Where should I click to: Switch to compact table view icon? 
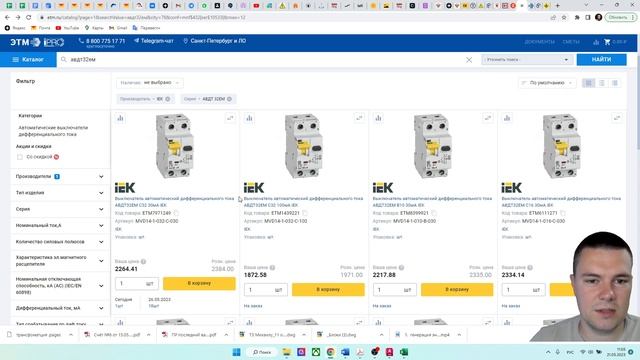coord(615,83)
